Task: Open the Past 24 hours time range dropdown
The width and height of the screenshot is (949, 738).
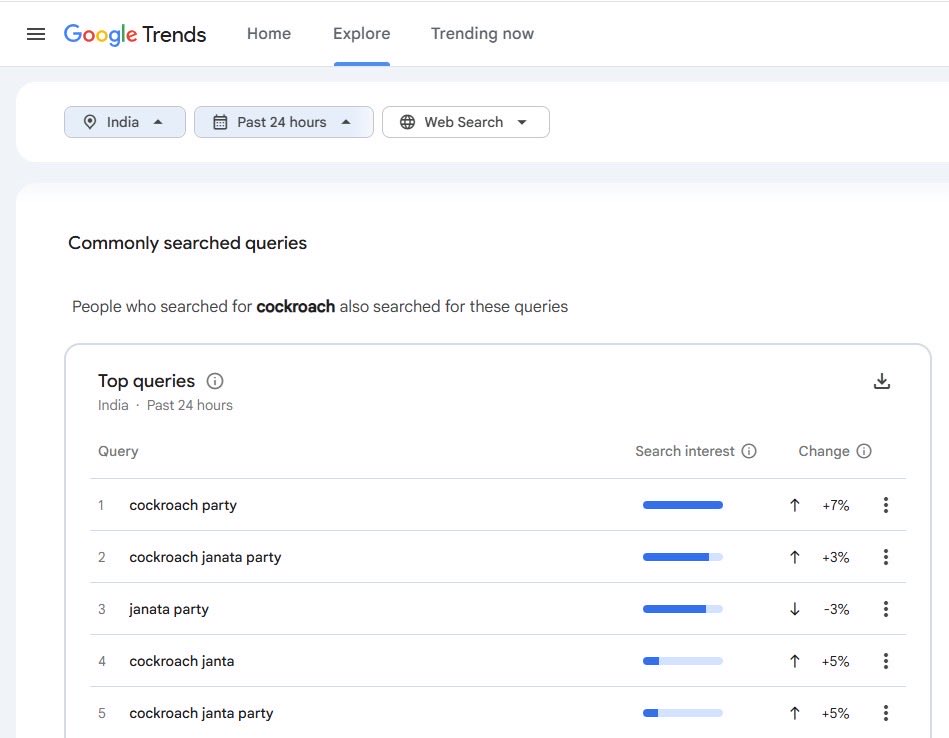Action: pos(283,122)
